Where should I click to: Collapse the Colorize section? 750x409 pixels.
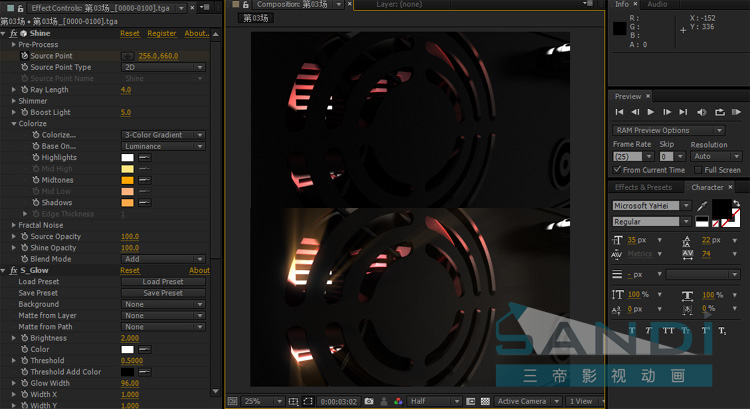[14, 123]
